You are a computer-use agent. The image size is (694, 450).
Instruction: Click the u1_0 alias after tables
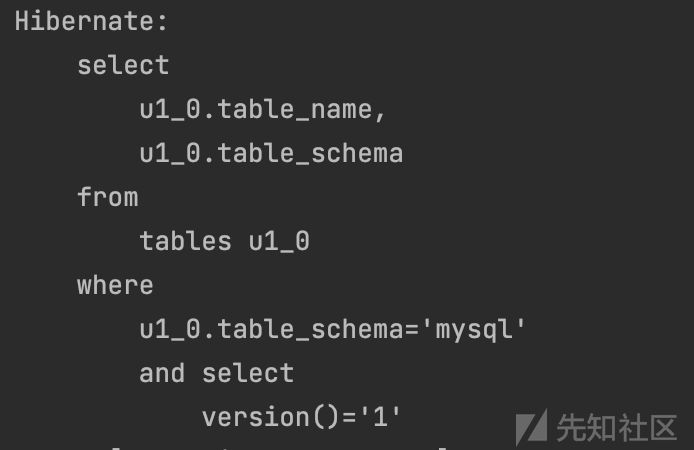(279, 242)
